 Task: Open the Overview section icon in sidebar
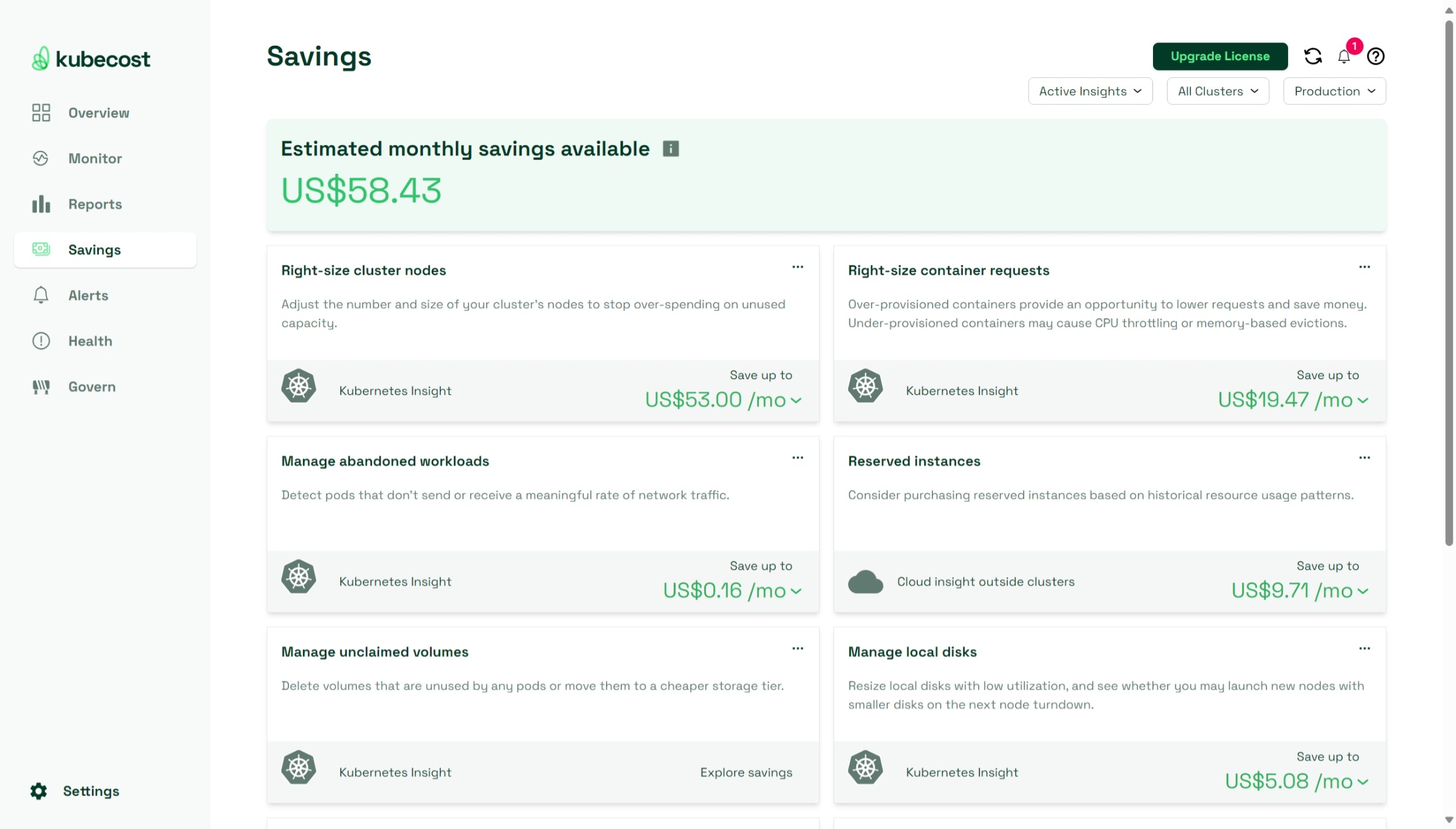[x=41, y=113]
